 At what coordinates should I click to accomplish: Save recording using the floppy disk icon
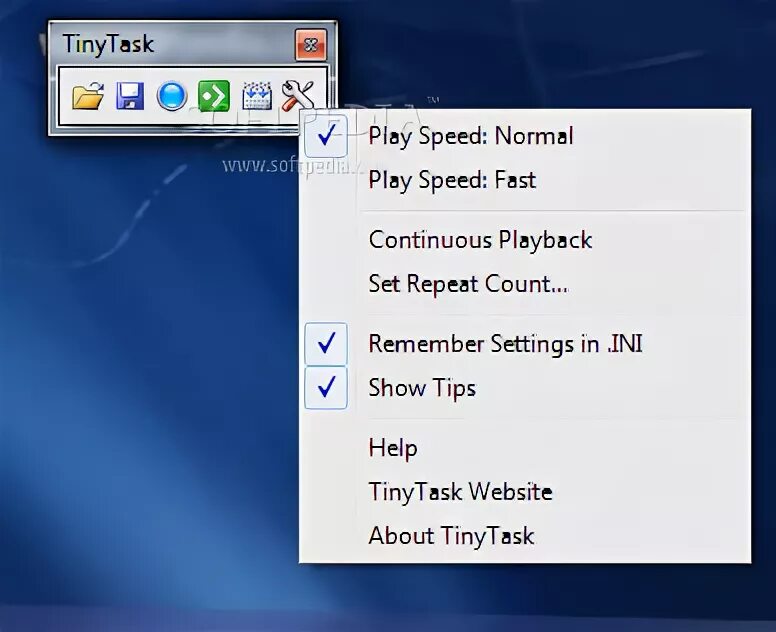(130, 96)
